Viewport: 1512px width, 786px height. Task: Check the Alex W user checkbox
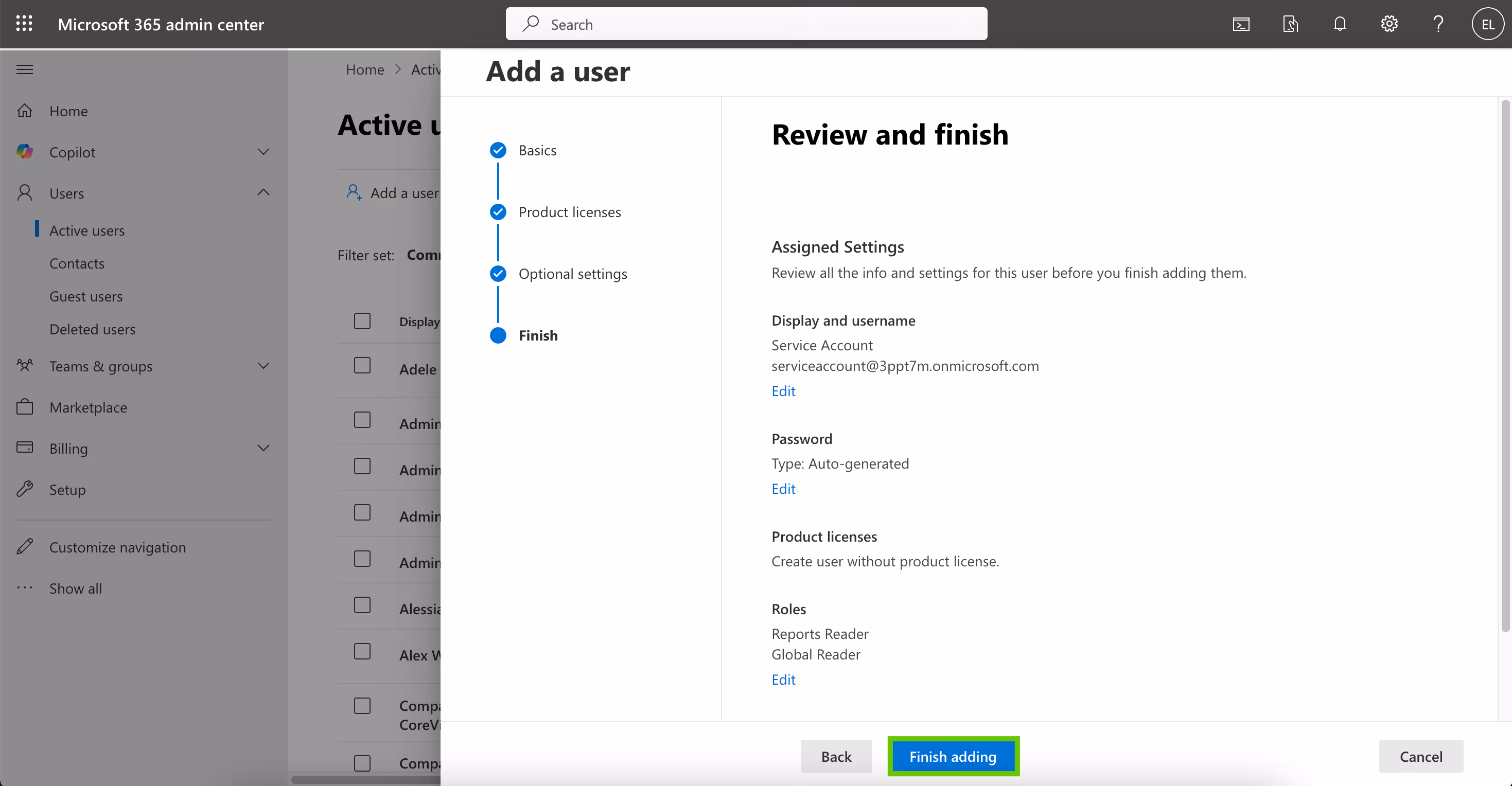tap(362, 651)
